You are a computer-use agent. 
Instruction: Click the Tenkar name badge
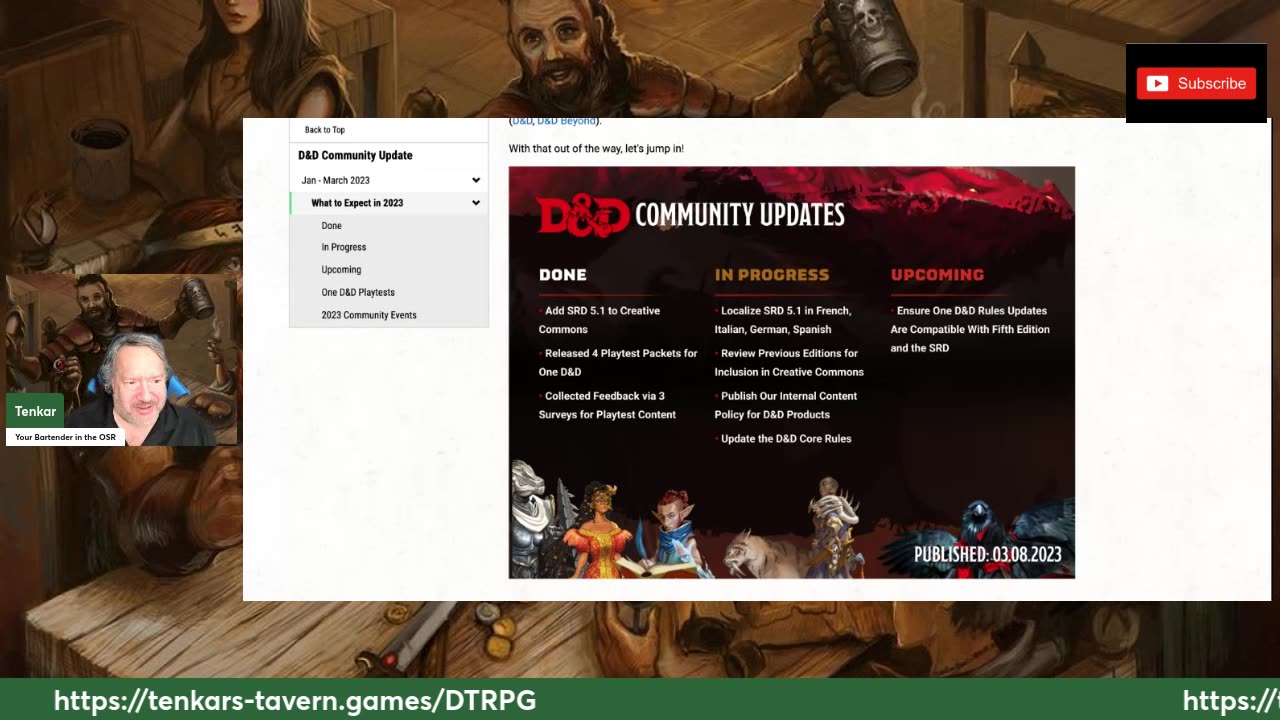[x=36, y=411]
